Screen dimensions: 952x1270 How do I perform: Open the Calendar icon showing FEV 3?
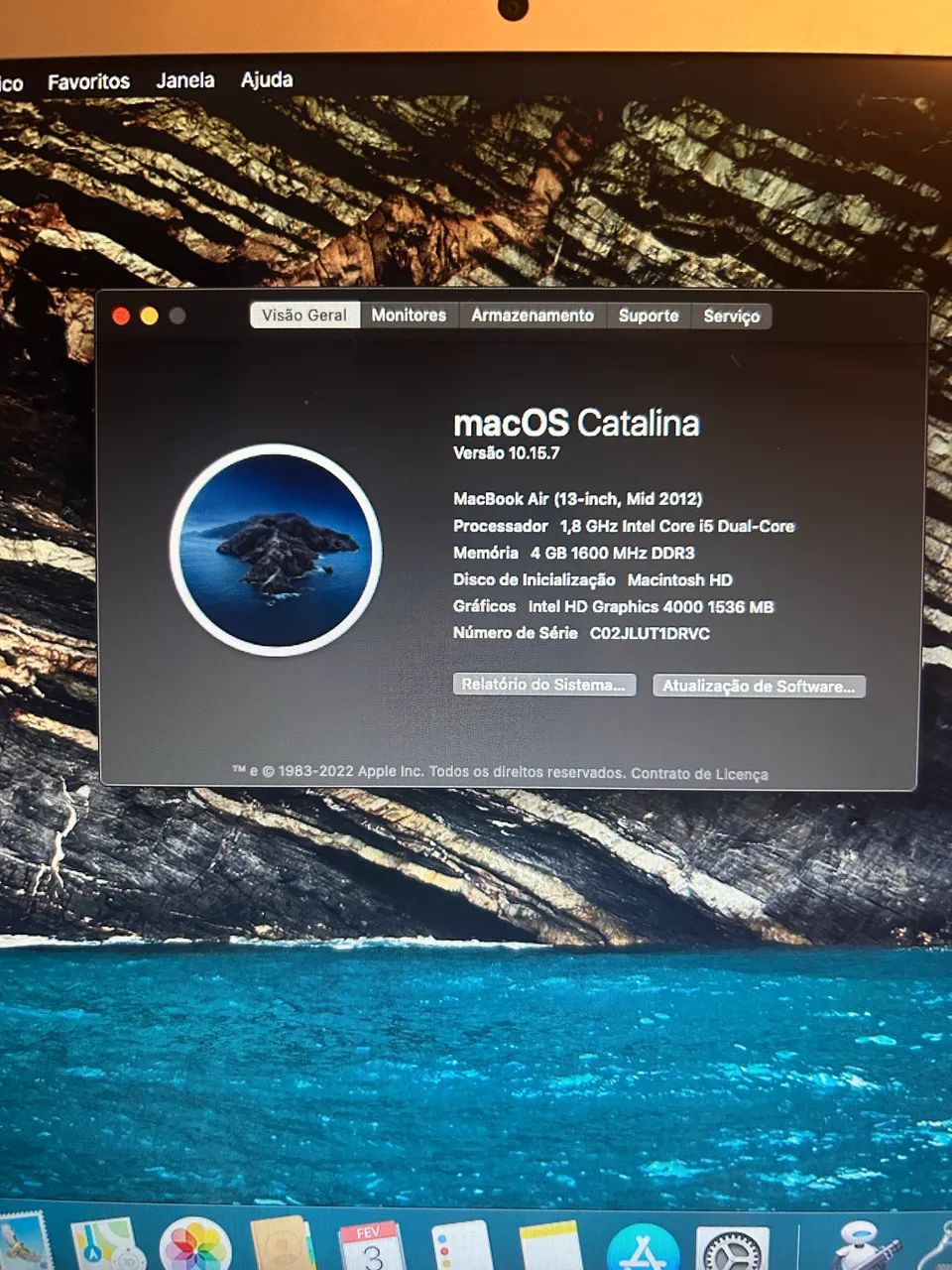click(x=372, y=1246)
